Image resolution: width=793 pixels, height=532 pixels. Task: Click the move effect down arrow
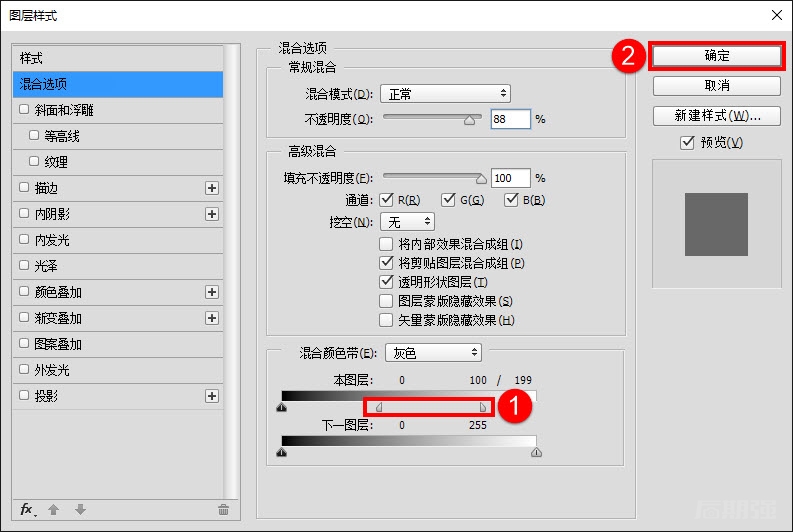tap(80, 510)
